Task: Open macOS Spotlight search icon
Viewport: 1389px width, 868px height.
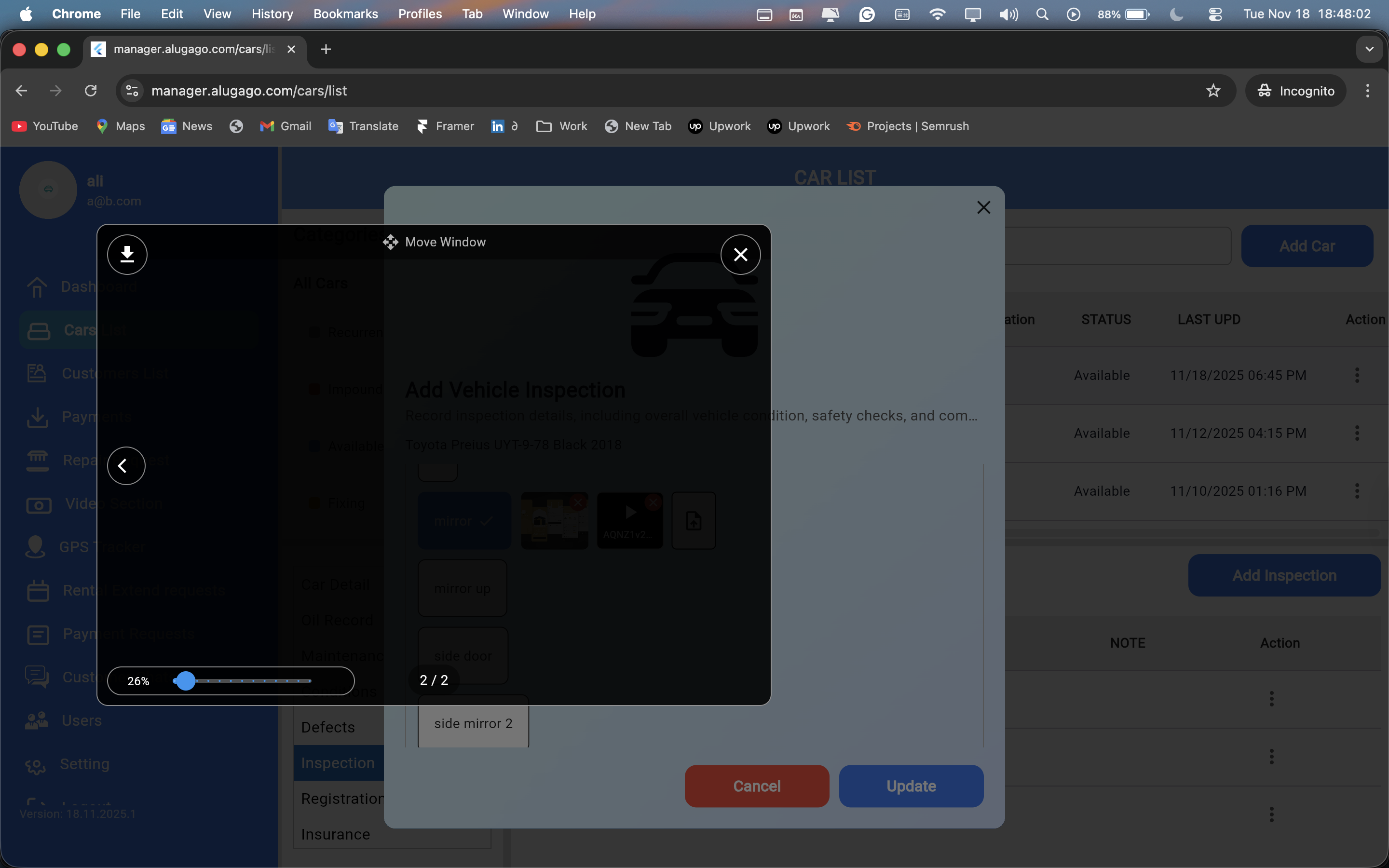Action: pyautogui.click(x=1042, y=14)
